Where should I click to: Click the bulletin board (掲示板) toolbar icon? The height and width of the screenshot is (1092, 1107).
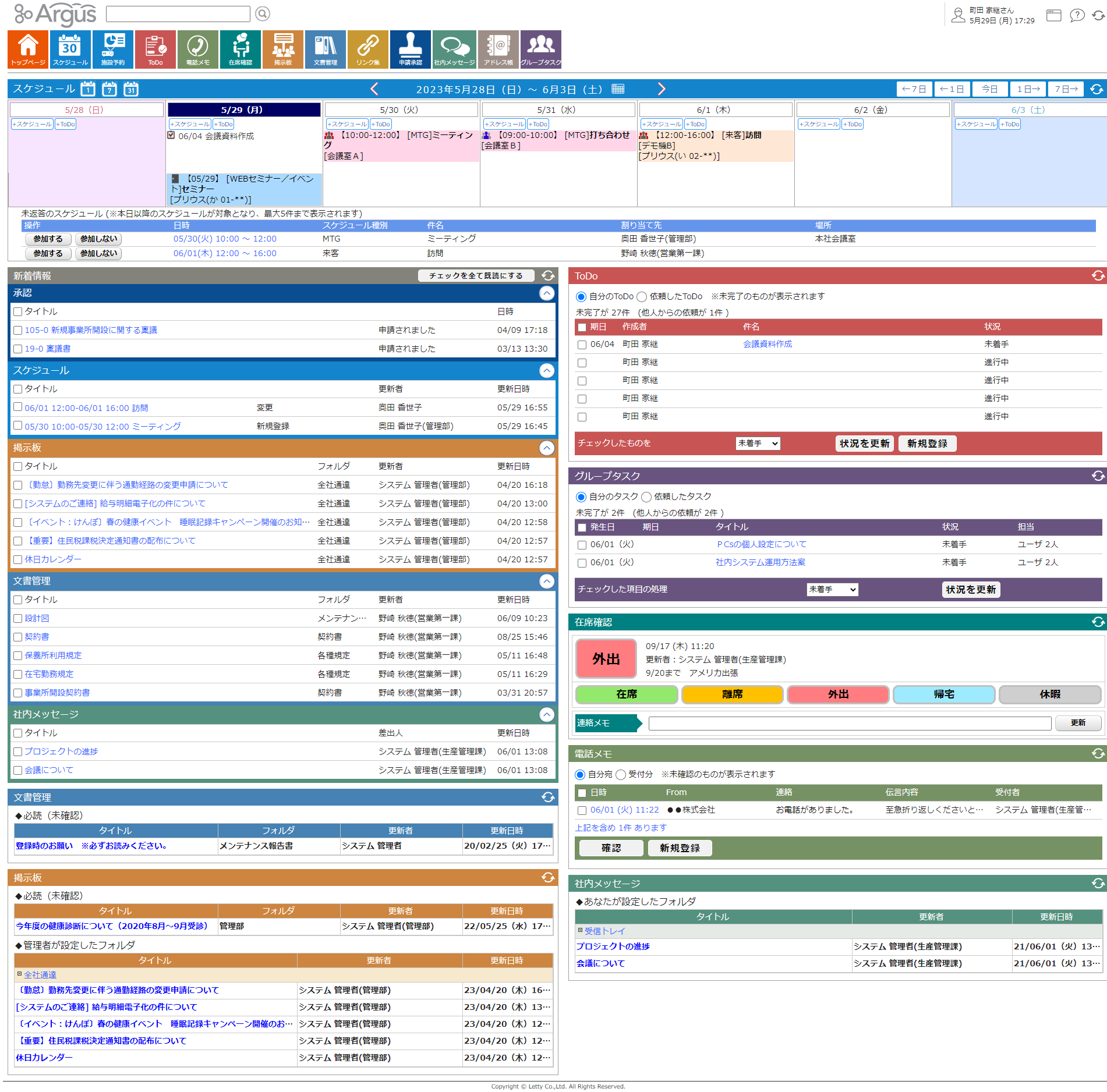point(282,49)
